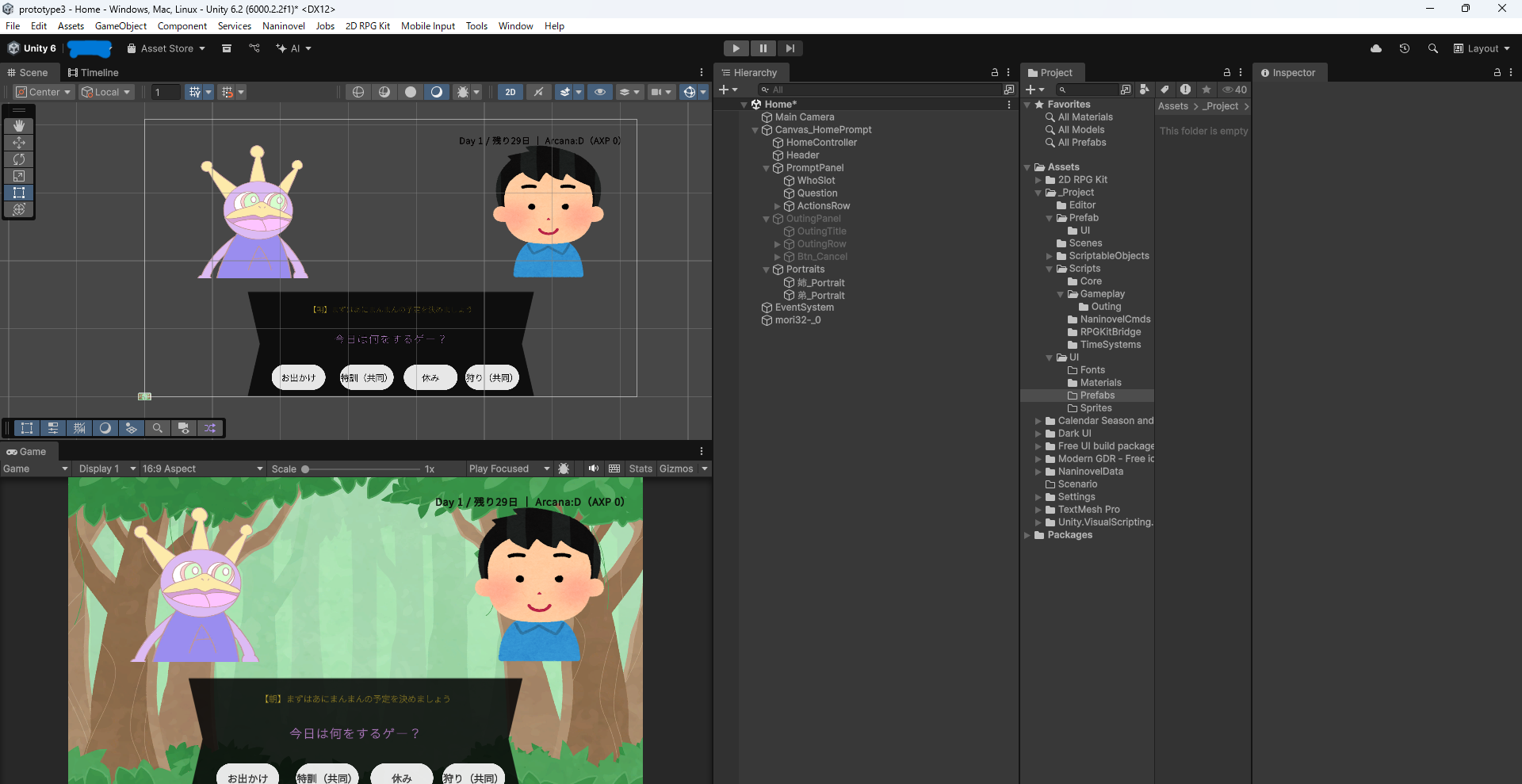Collapse the PromptPanel object in Hierarchy
Viewport: 1522px width, 784px height.
click(x=766, y=168)
